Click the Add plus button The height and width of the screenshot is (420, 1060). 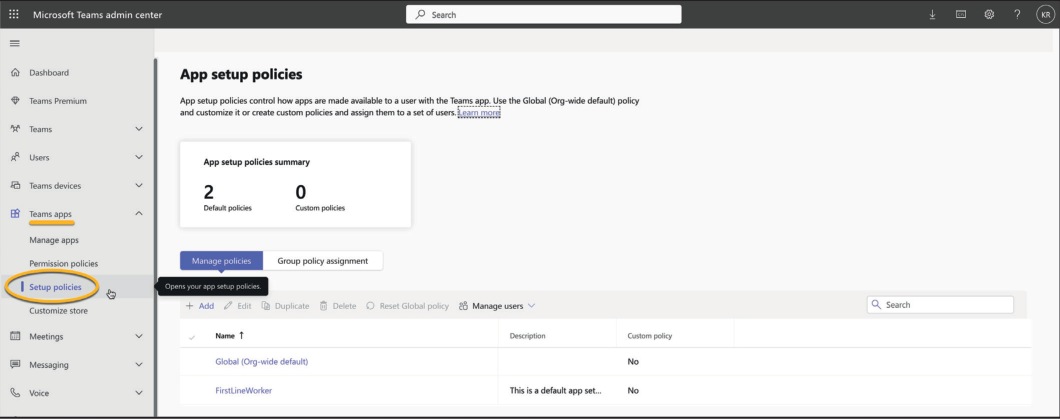click(x=200, y=306)
